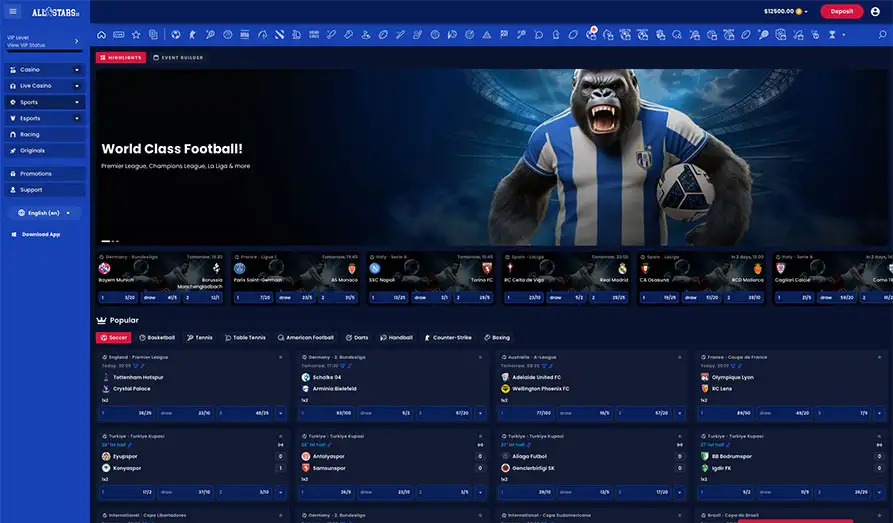Screen dimensions: 893x523
Task: Pin the Australia A-League match card
Action: click(679, 357)
